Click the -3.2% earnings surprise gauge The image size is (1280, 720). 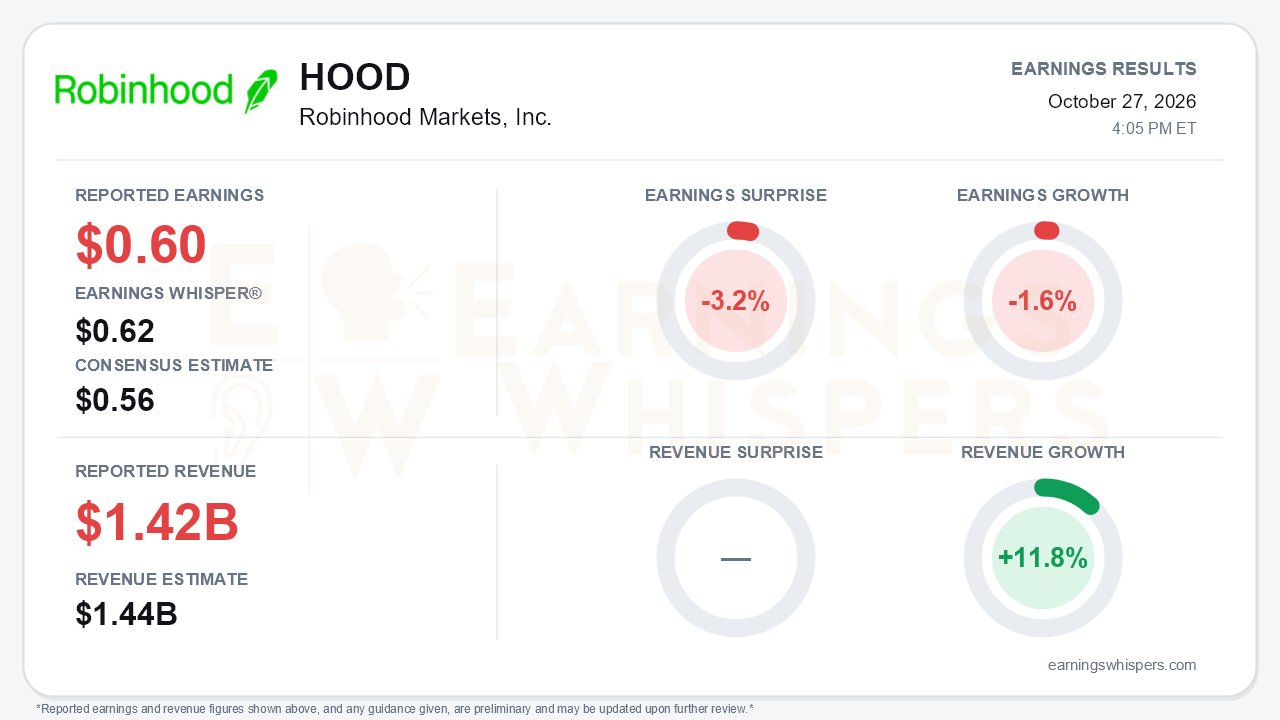click(736, 301)
